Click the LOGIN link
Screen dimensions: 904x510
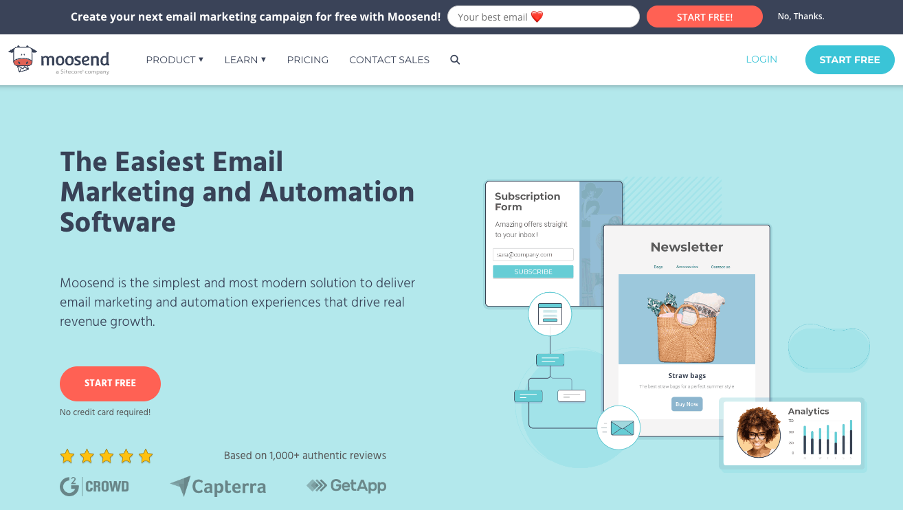(762, 59)
